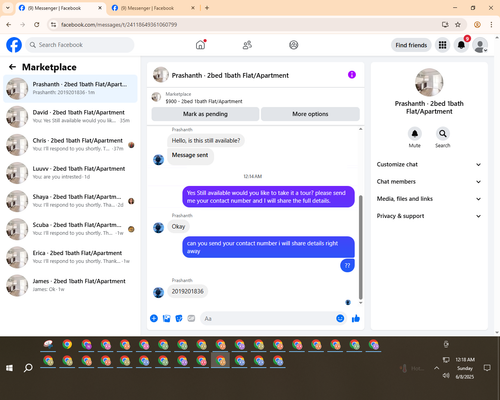Open the Prashanth conversation in list

[70, 89]
